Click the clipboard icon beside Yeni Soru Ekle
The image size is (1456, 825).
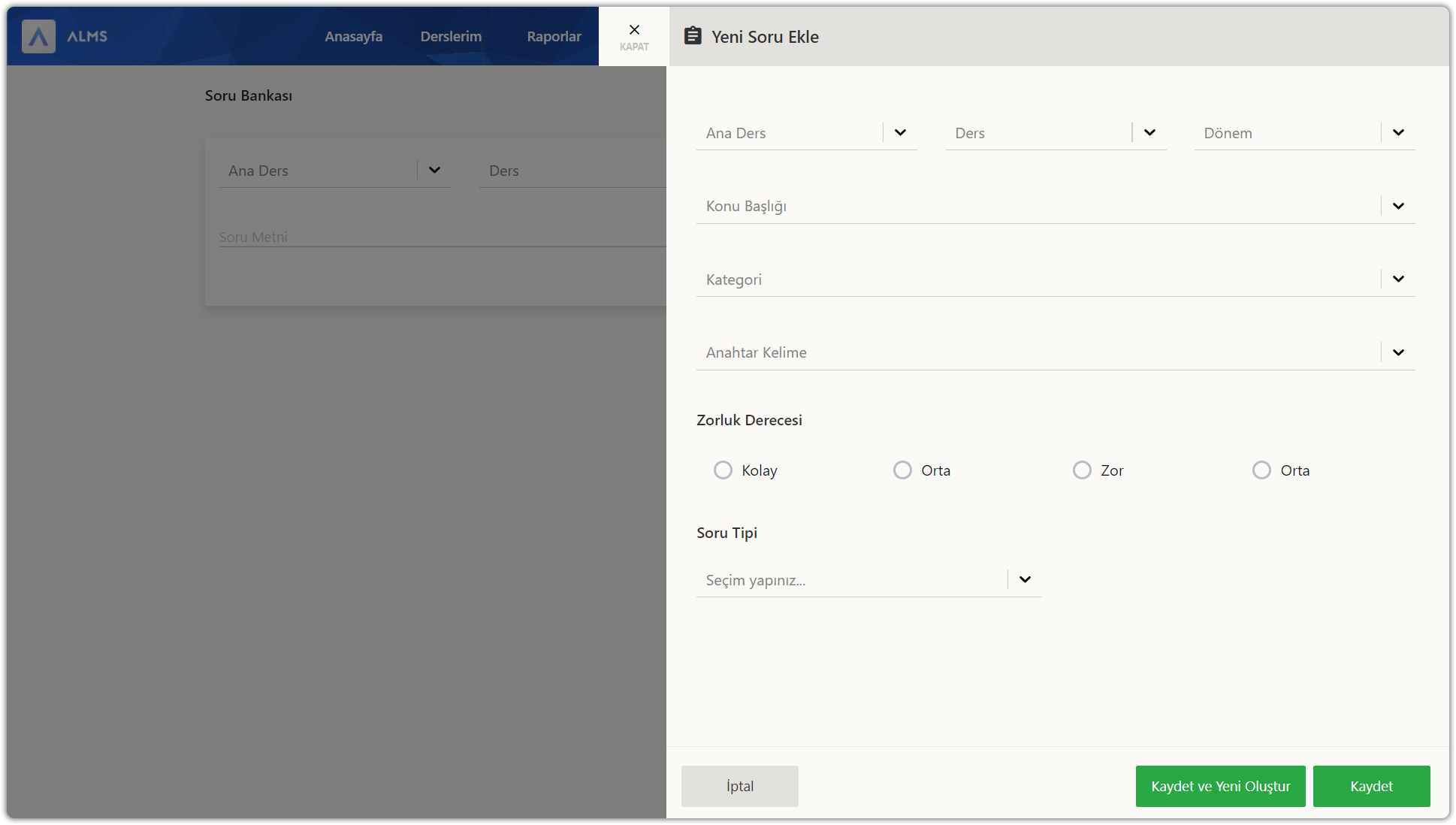click(693, 36)
